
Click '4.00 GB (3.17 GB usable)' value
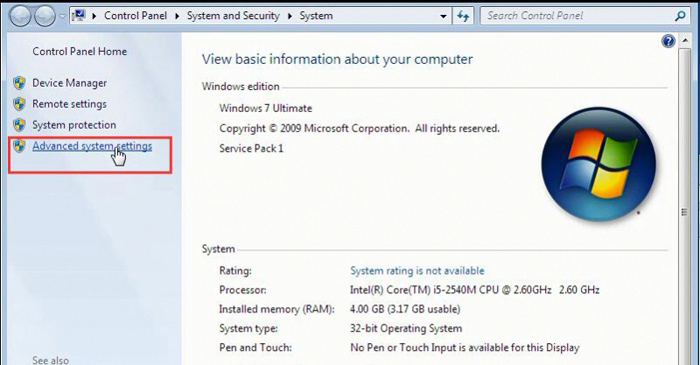point(405,309)
